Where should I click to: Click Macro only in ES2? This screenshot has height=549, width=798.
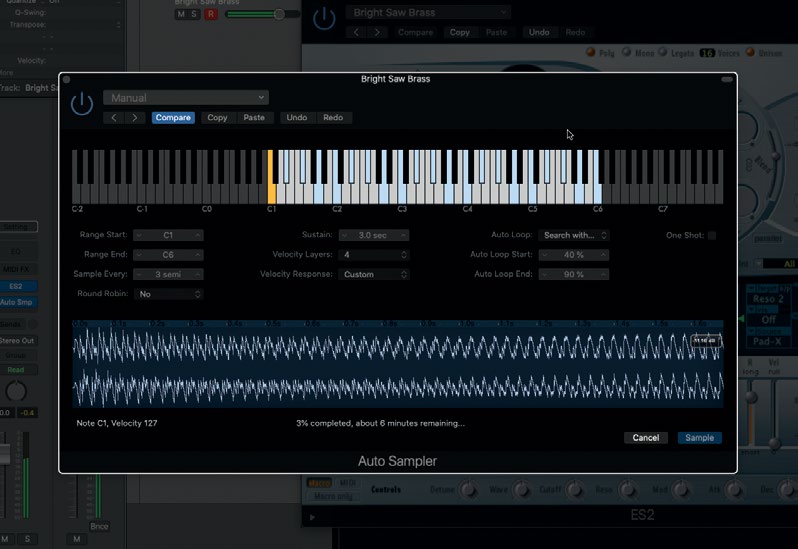click(333, 496)
